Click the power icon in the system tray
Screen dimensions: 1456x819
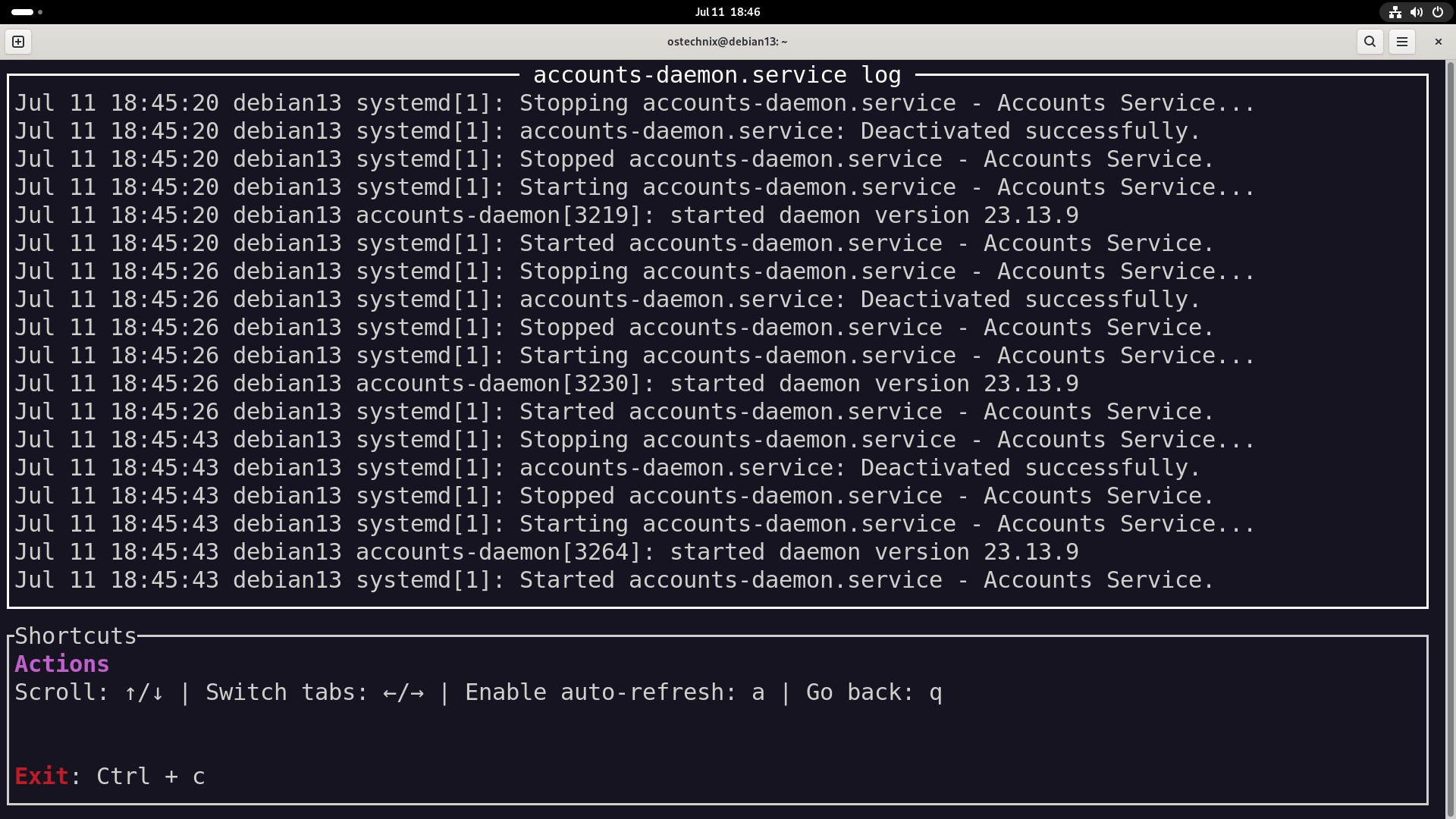[x=1437, y=12]
